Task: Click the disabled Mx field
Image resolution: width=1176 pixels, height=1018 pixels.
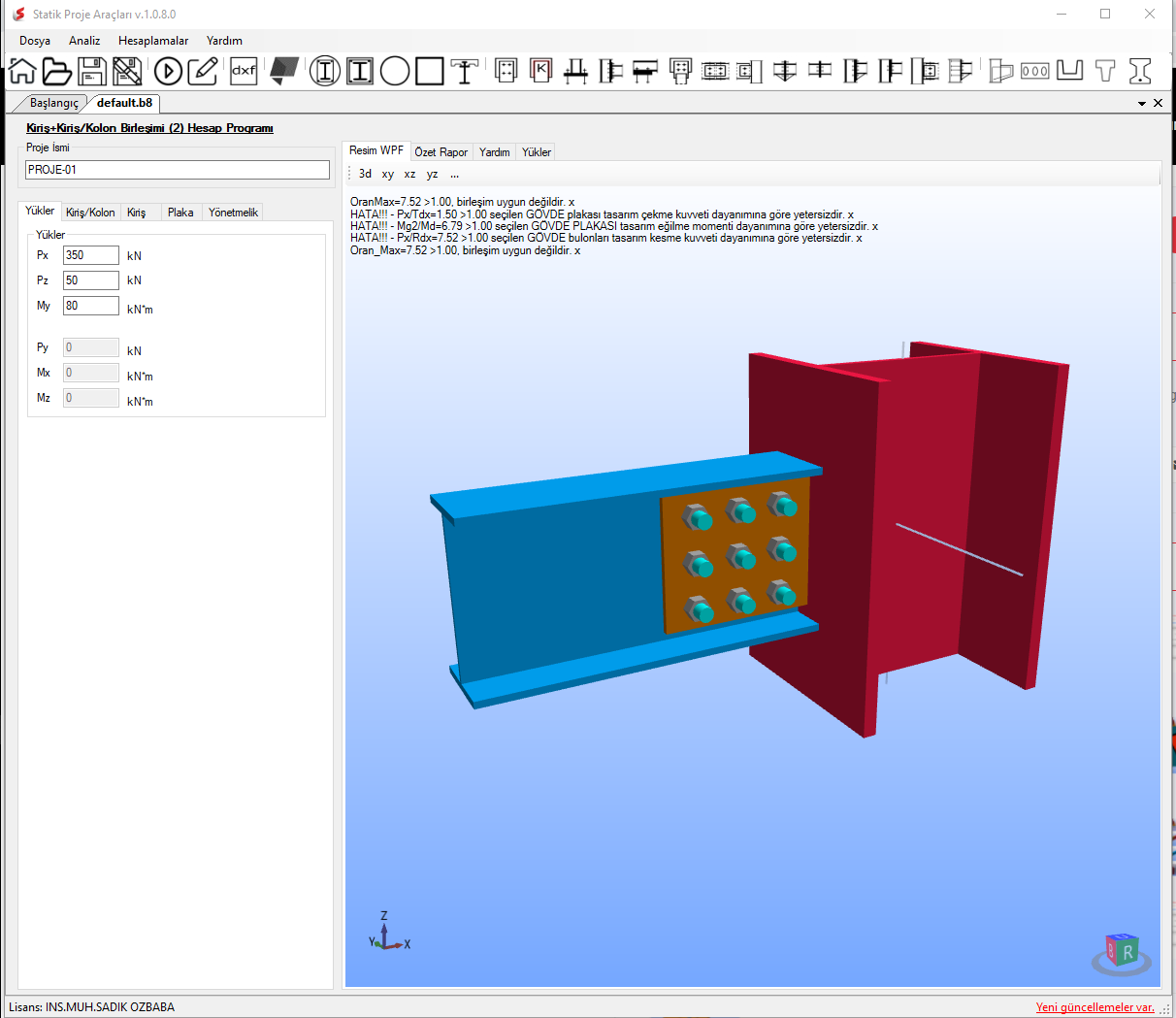Action: point(91,373)
